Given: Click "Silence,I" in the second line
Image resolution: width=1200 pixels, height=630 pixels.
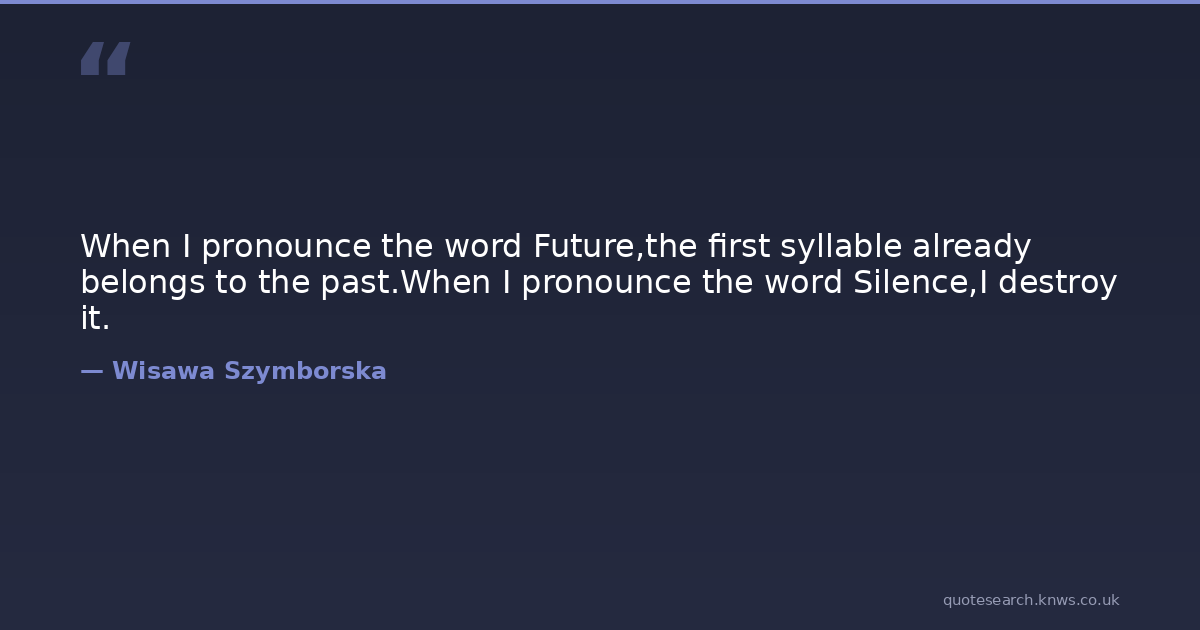Looking at the screenshot, I should (x=921, y=283).
